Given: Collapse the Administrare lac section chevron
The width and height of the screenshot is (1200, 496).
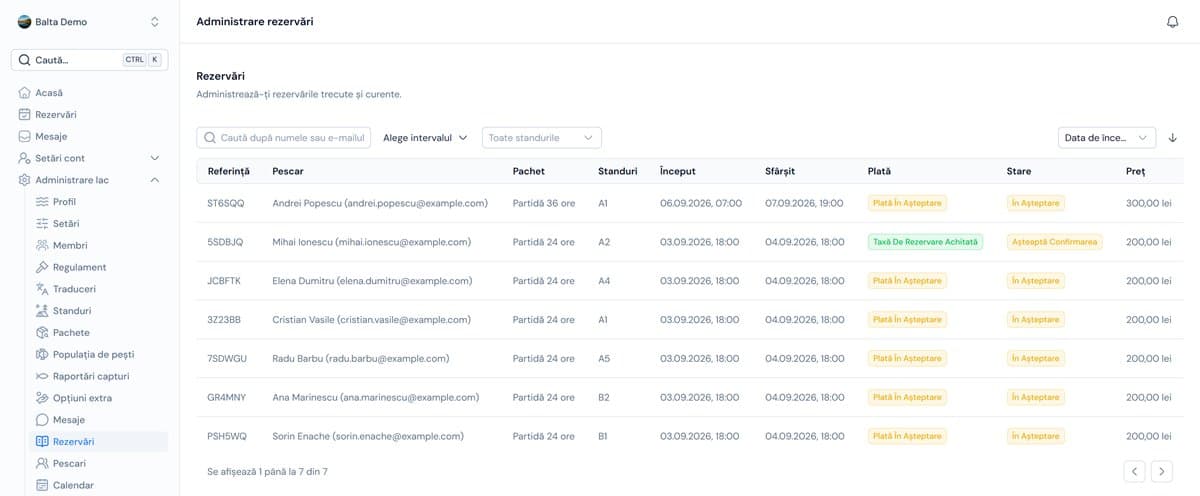Looking at the screenshot, I should click(x=155, y=180).
